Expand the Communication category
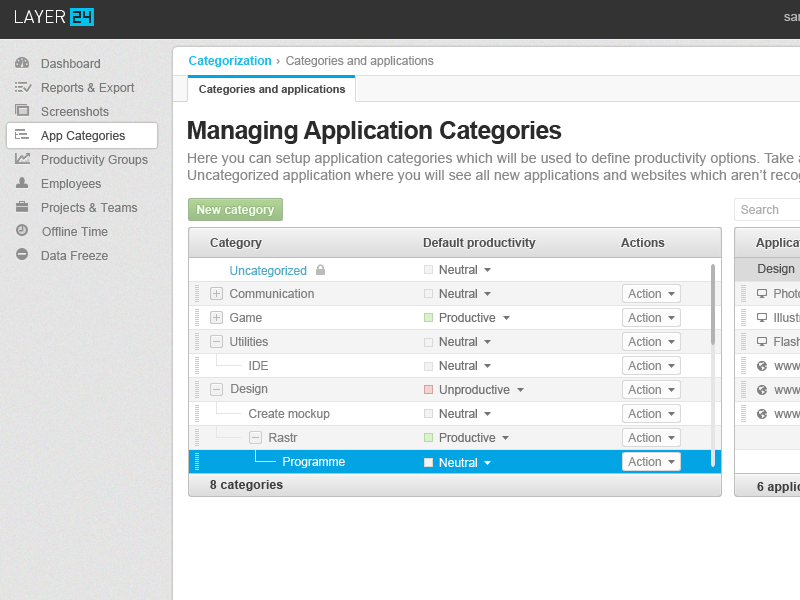 (x=216, y=293)
